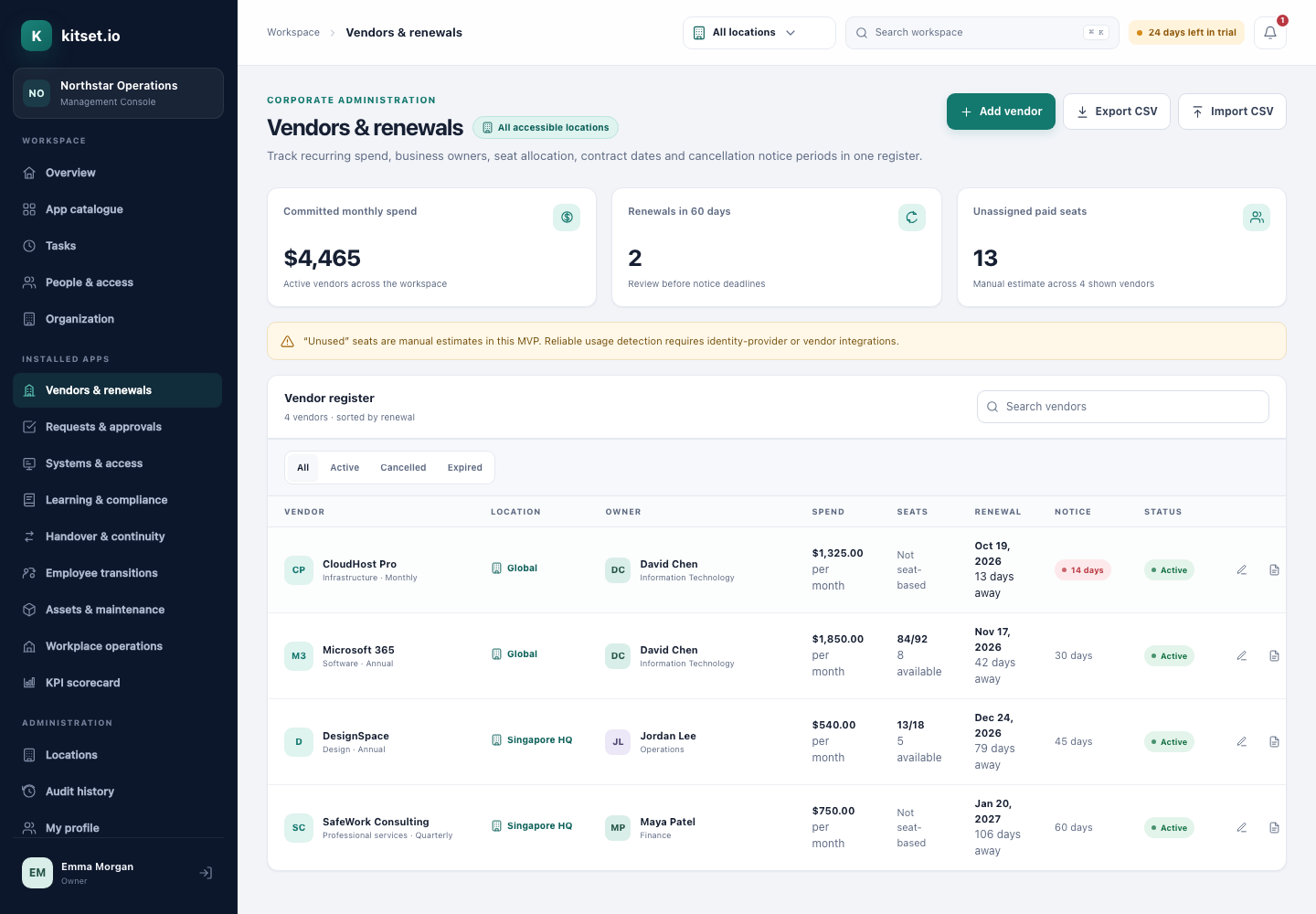Open Employee transitions section
This screenshot has height=914, width=1316.
point(117,573)
